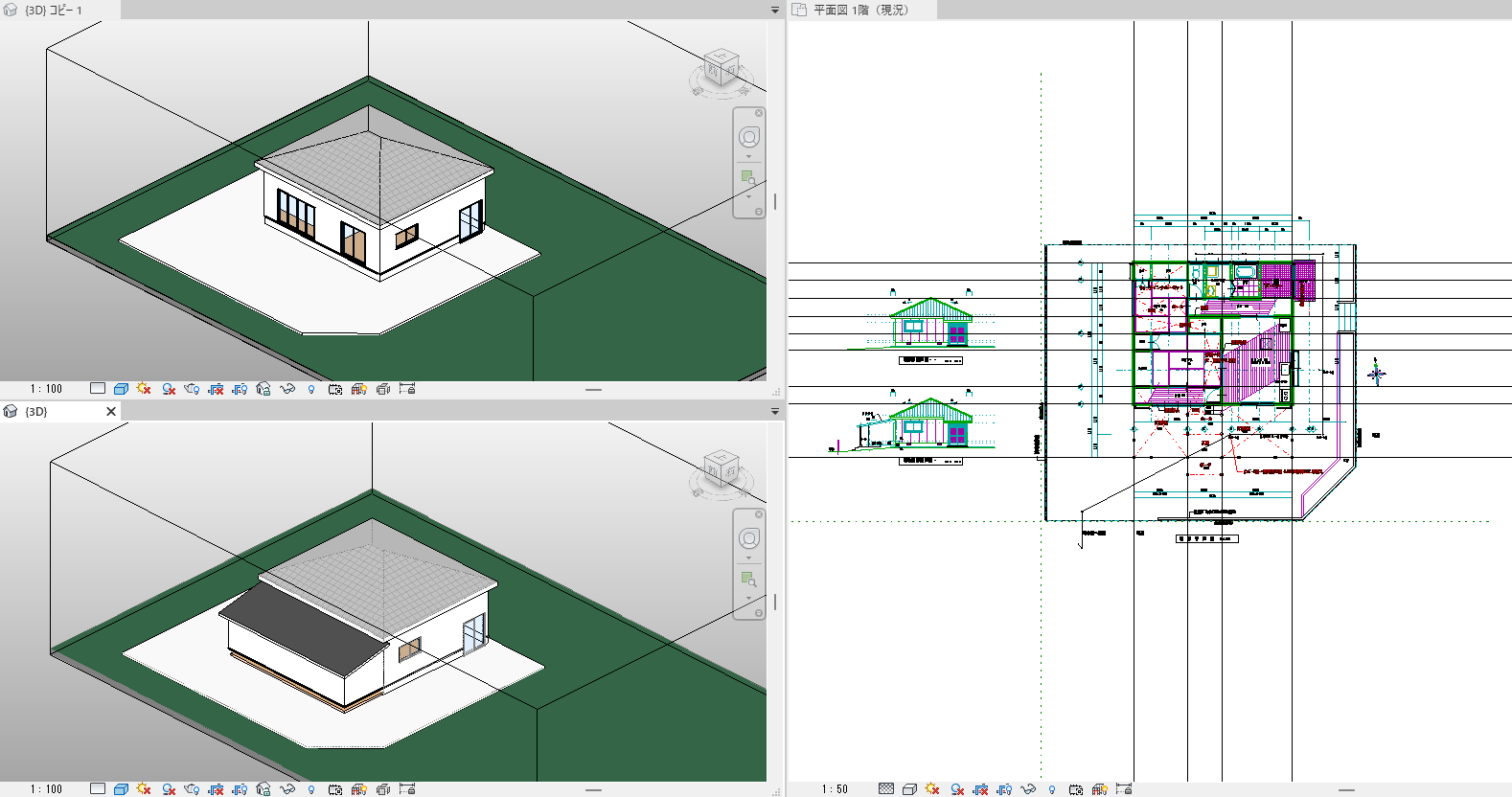Open Temporary Hide/Isolate glasses in {3D} コピー 1
Screen dimensions: 1512x797
287,389
